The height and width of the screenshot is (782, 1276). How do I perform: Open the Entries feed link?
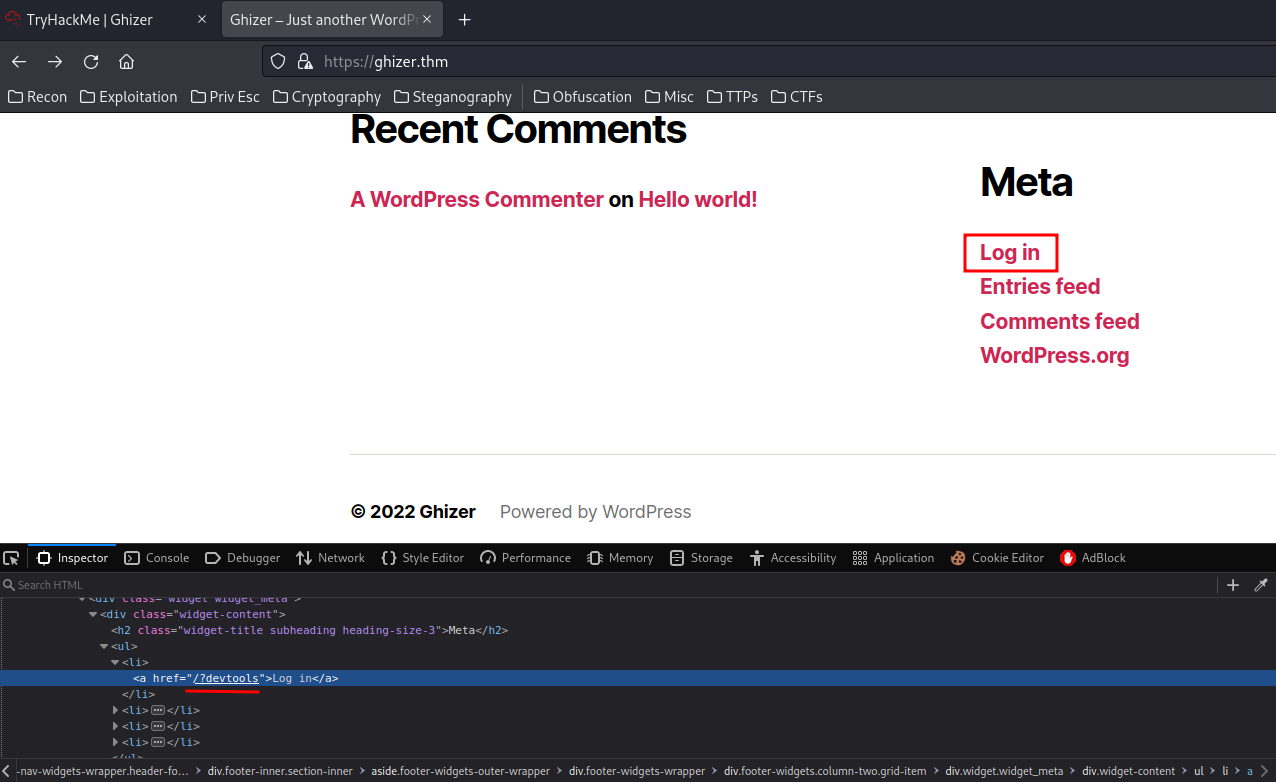(1040, 287)
